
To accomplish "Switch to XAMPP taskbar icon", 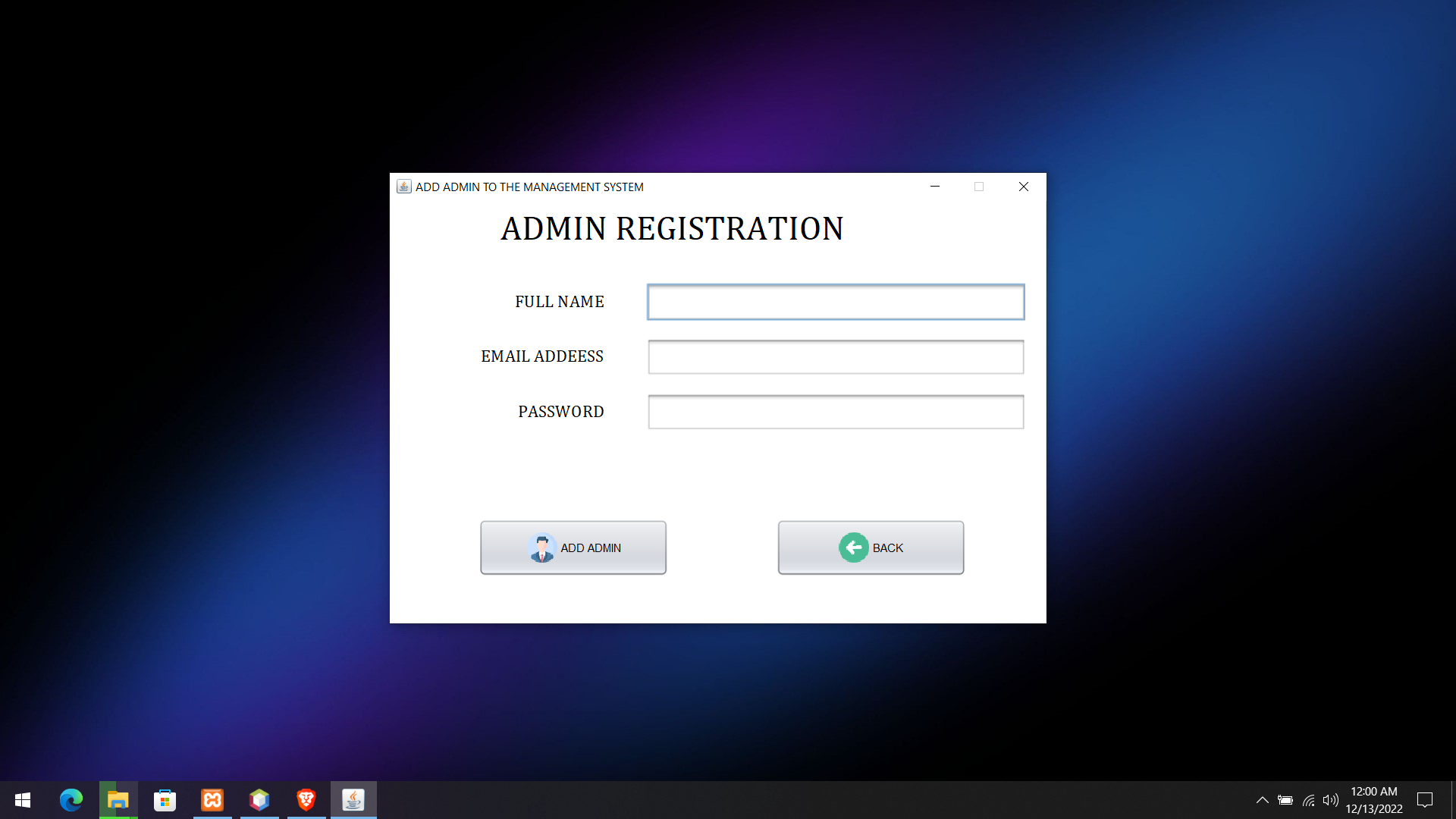I will click(x=212, y=800).
